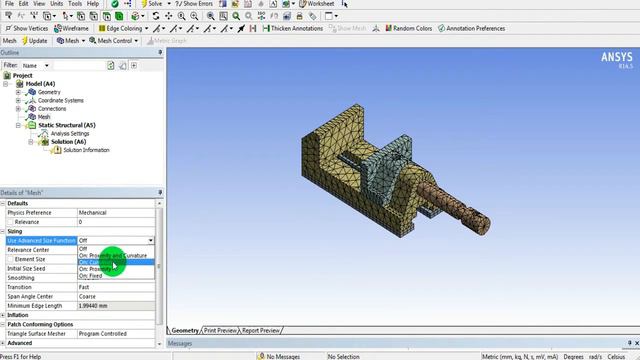Collapse the Patch Conforming Options section

(x=3, y=324)
